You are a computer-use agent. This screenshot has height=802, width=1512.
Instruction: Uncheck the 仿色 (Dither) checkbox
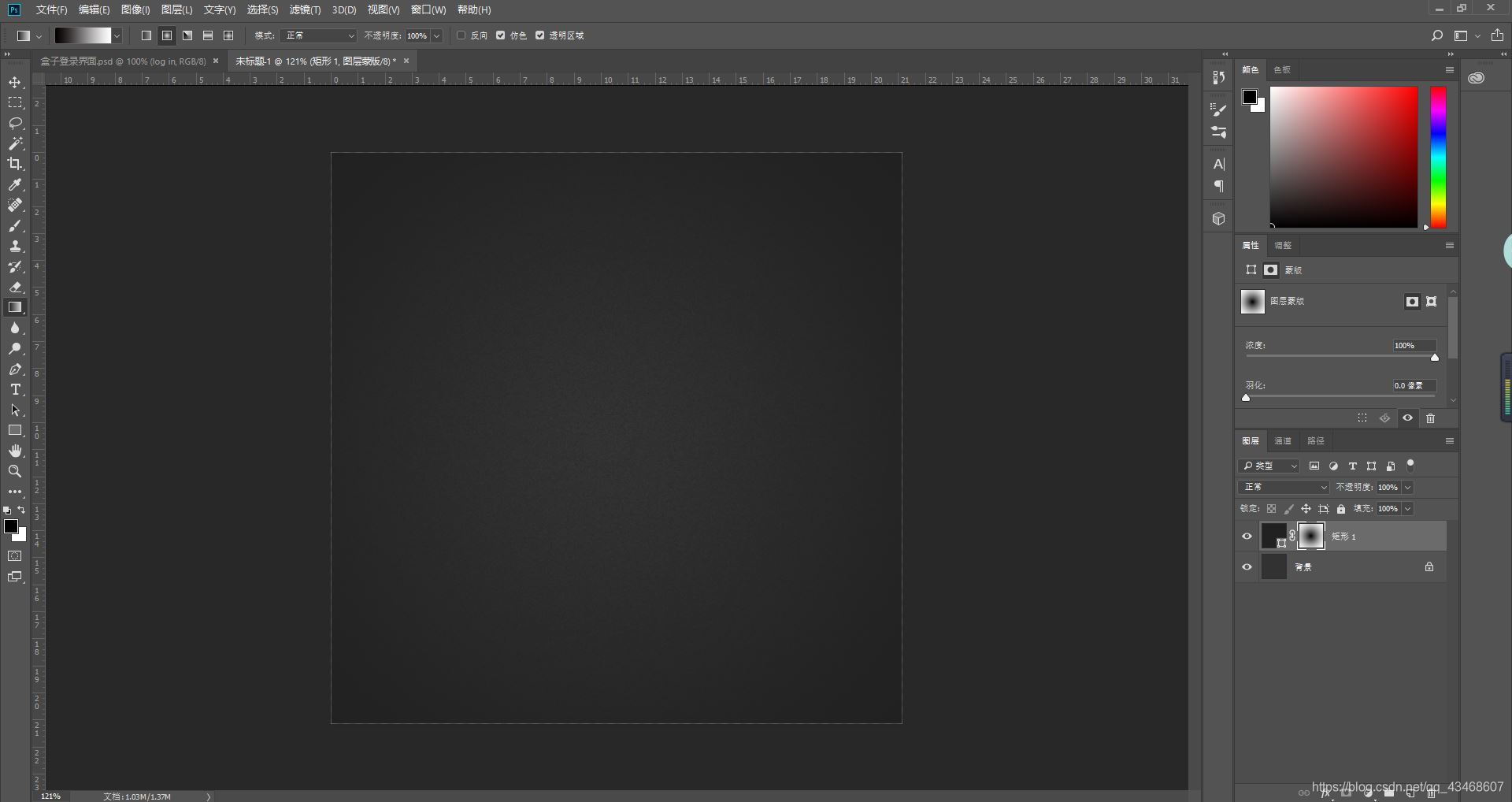[501, 35]
